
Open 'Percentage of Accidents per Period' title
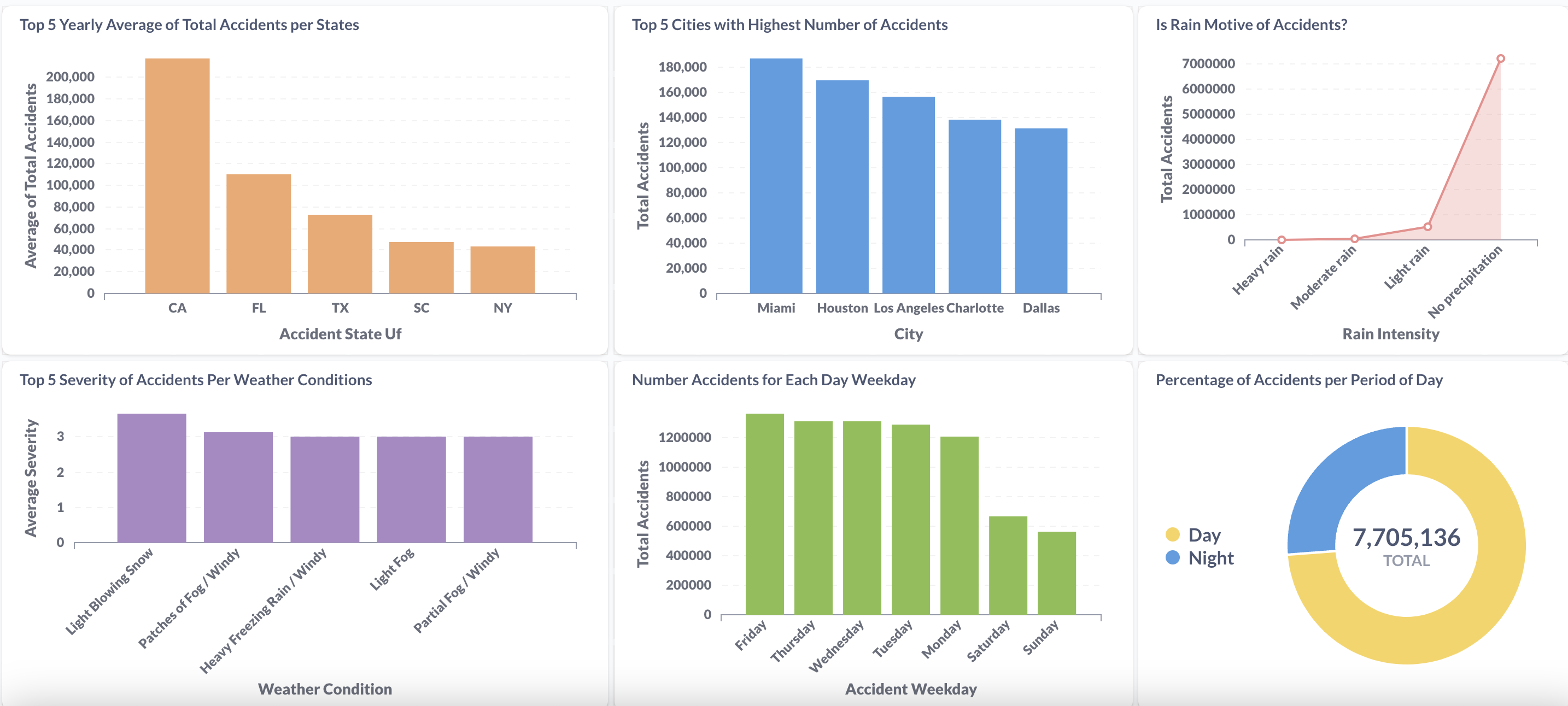pyautogui.click(x=1299, y=380)
